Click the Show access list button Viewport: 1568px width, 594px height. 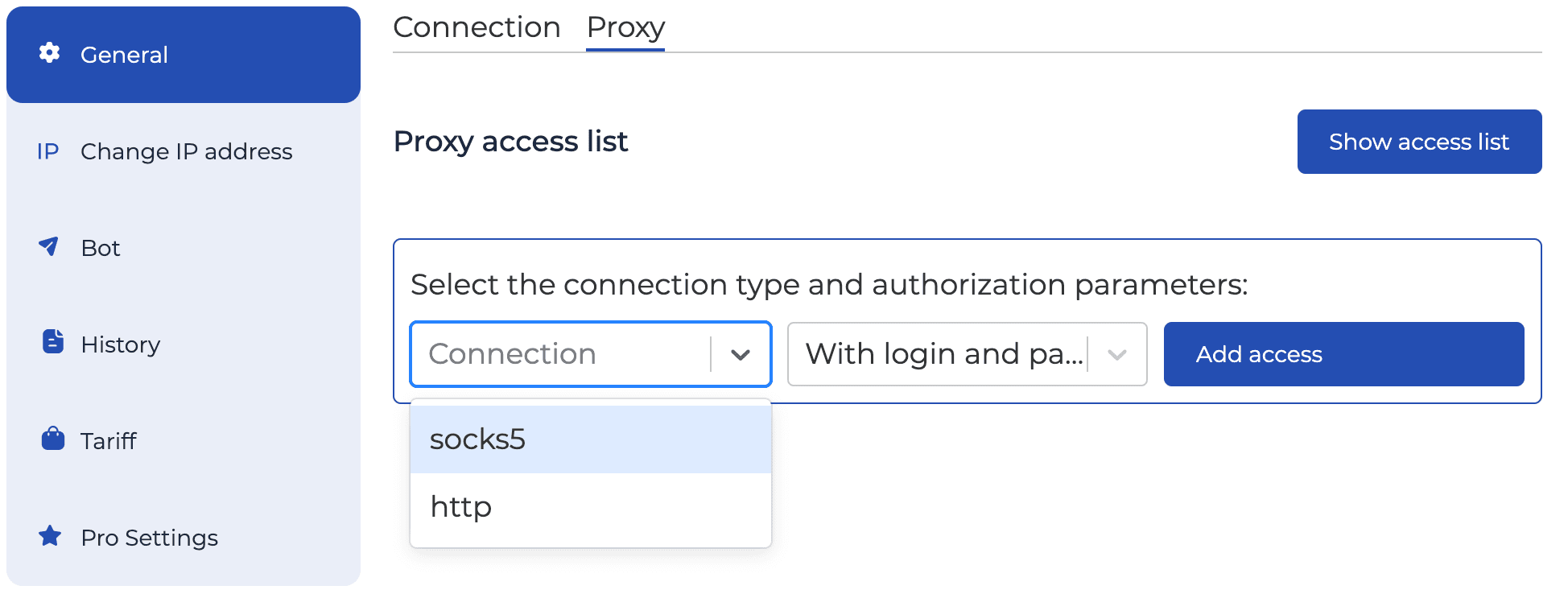(x=1419, y=142)
